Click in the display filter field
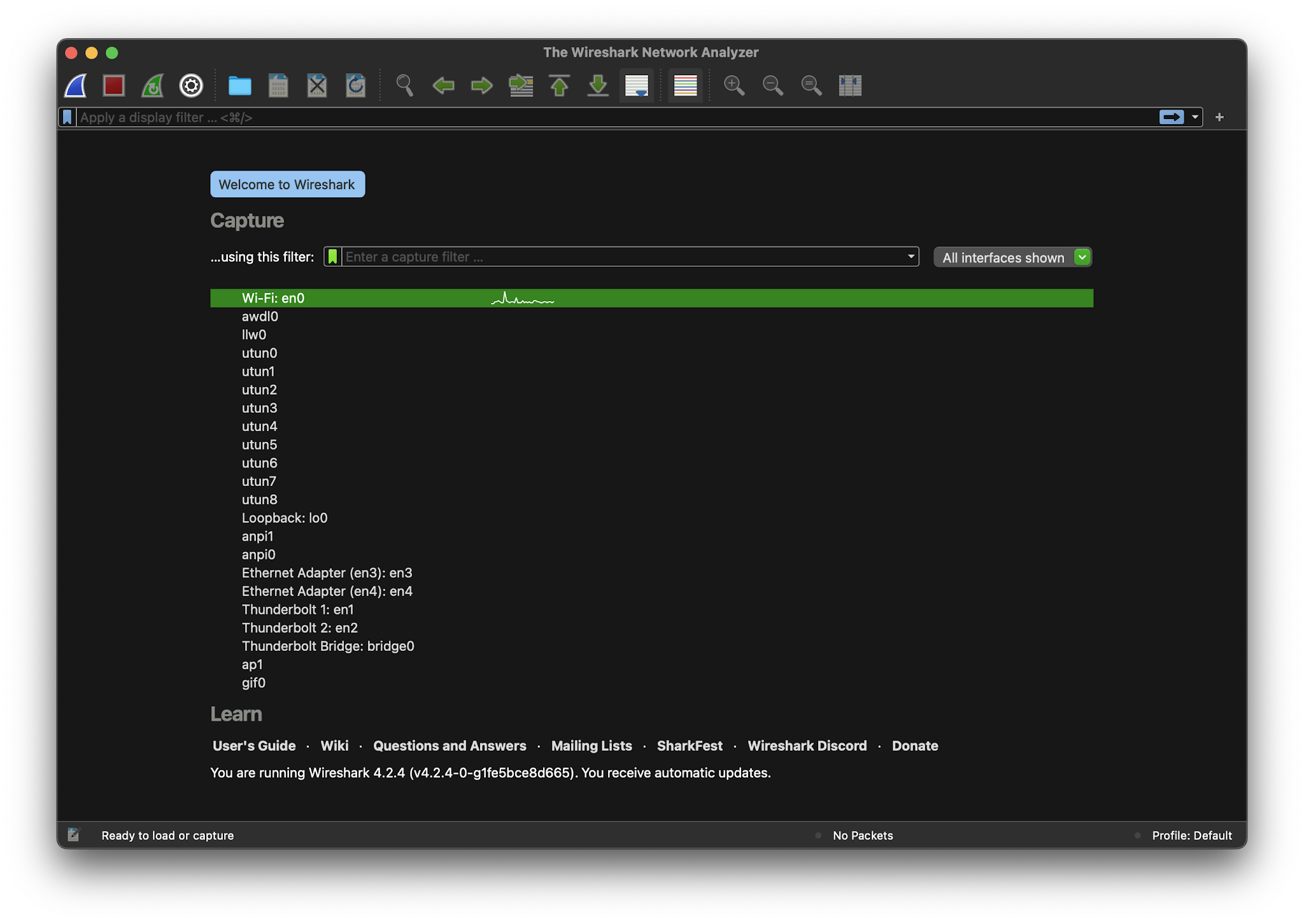The image size is (1304, 924). tap(616, 117)
